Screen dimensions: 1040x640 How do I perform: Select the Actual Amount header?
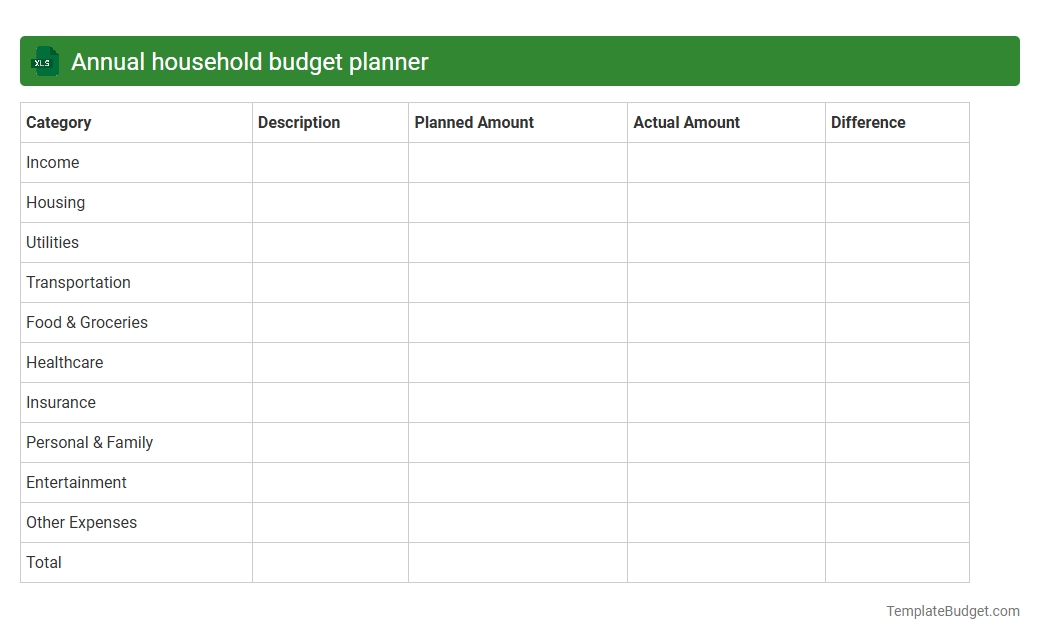(x=686, y=122)
